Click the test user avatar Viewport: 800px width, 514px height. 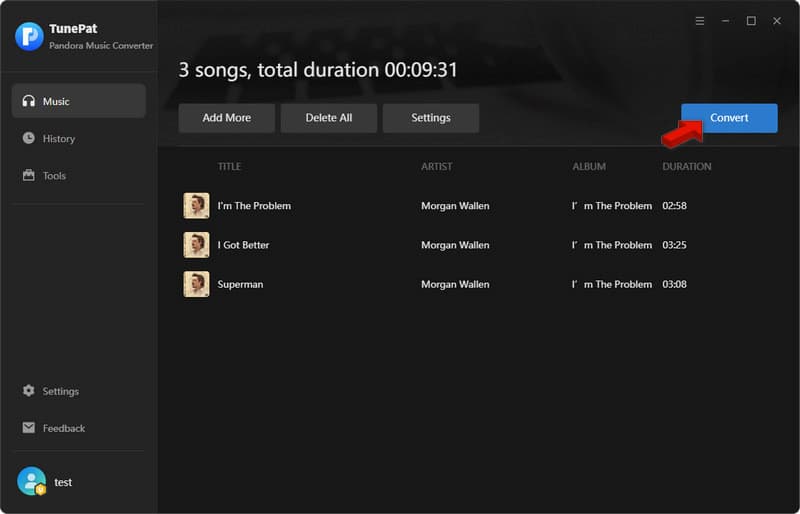(32, 481)
